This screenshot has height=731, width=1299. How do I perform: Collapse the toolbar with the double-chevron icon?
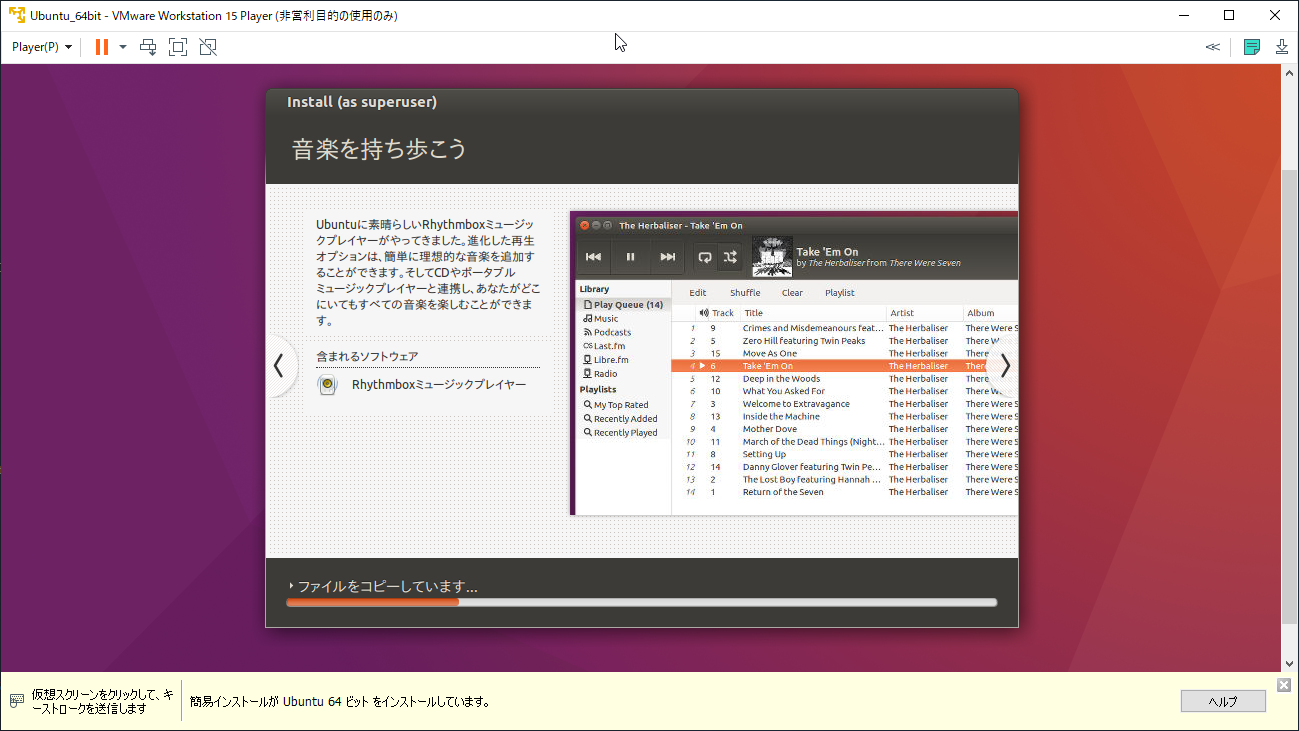click(1213, 47)
